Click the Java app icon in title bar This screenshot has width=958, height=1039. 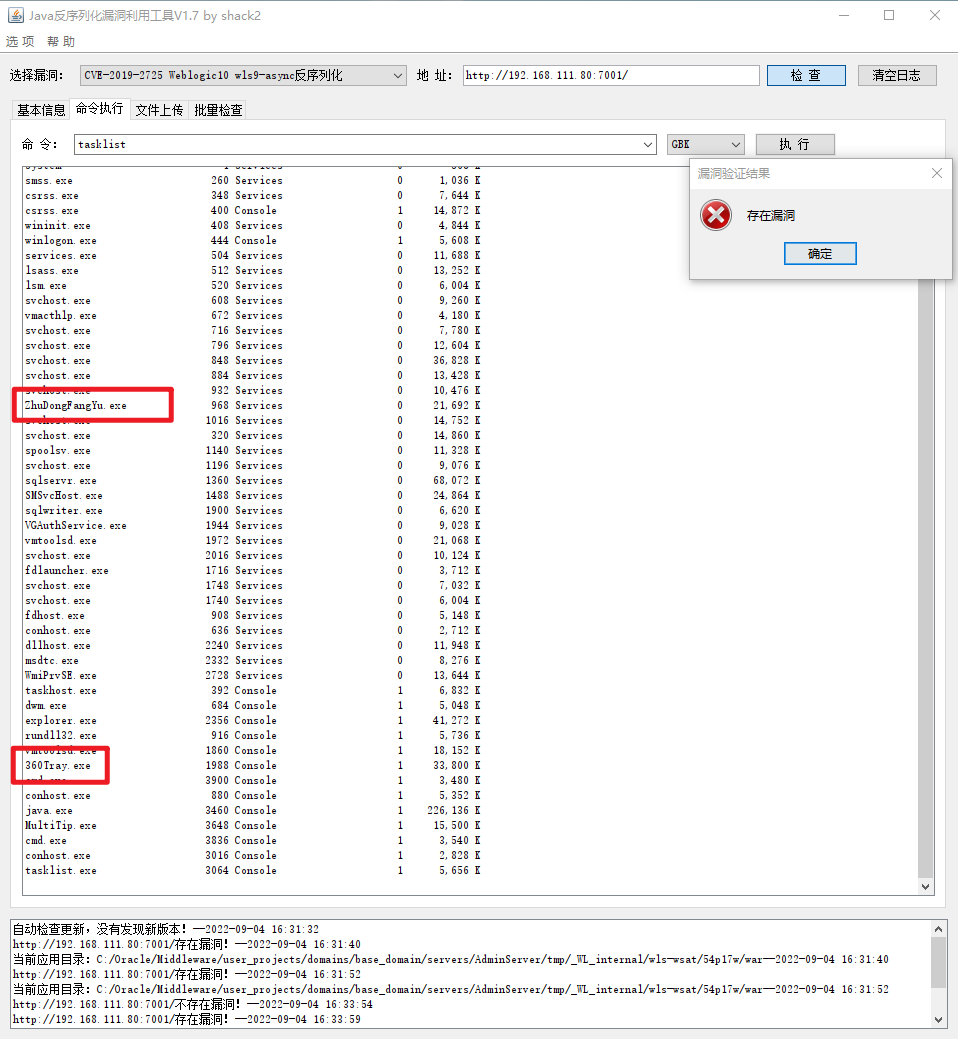click(15, 15)
